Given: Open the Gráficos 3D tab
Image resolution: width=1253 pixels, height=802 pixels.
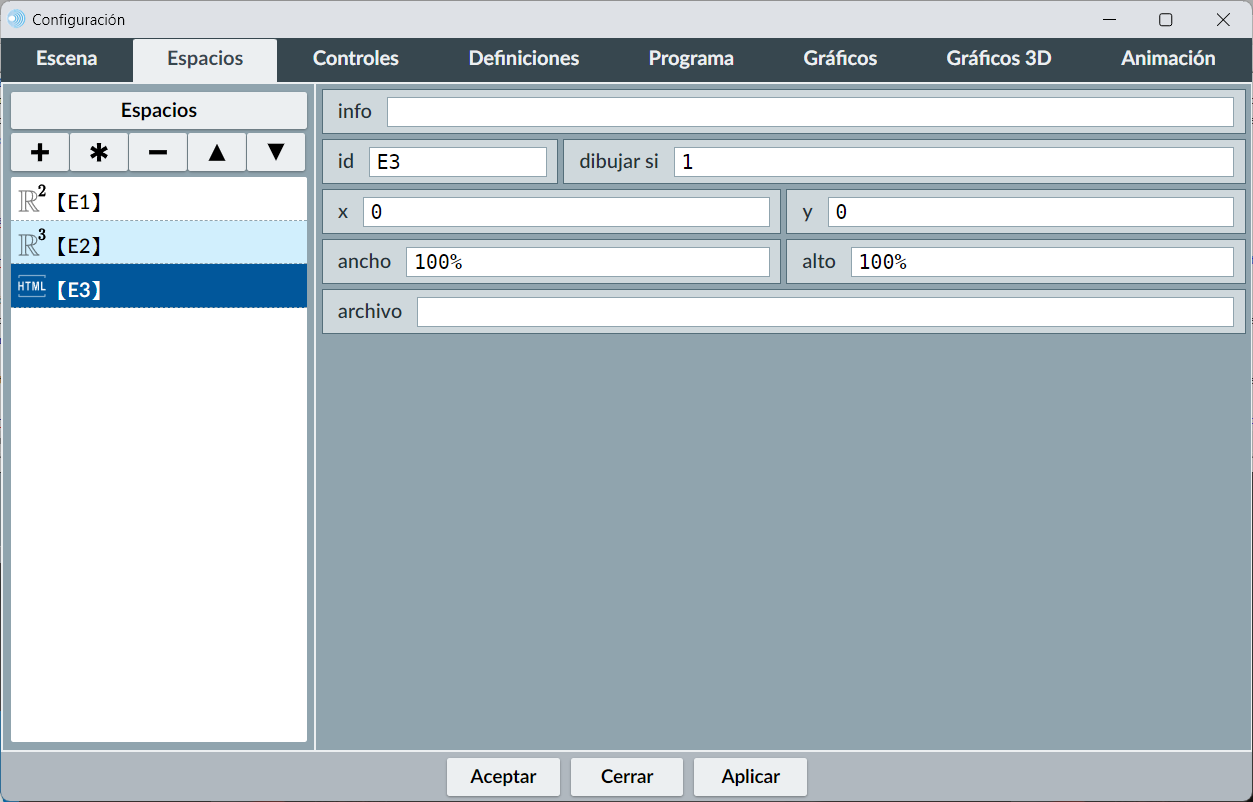Looking at the screenshot, I should (998, 58).
